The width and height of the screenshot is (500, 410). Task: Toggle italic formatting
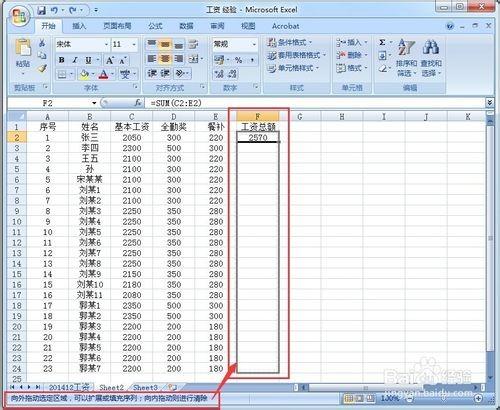pos(75,60)
